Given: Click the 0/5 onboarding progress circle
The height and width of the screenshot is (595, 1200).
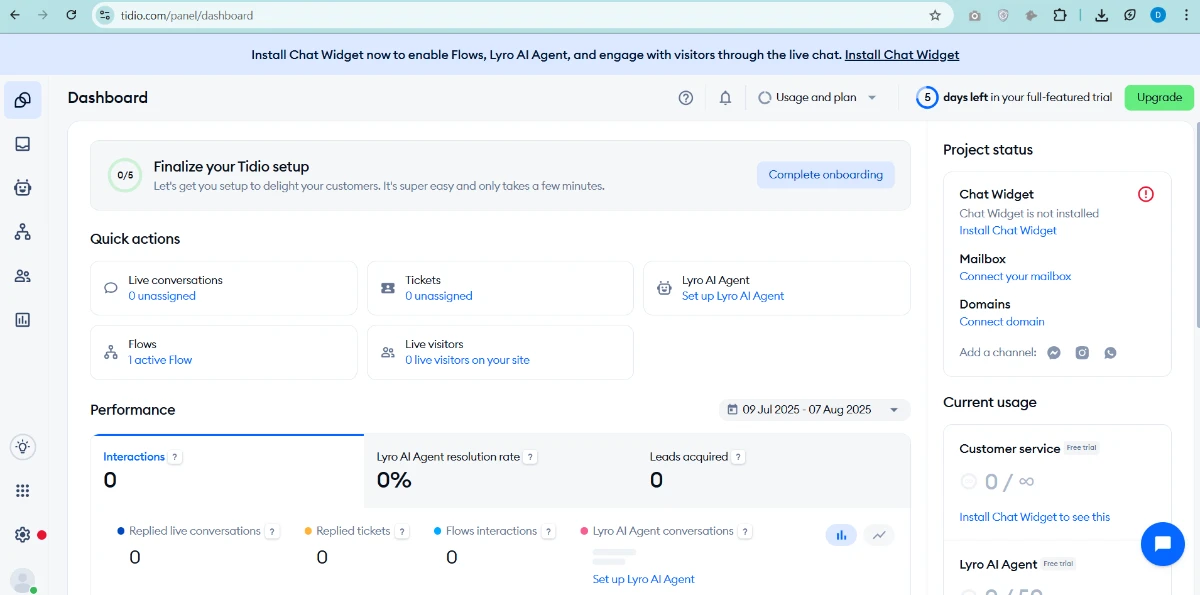Looking at the screenshot, I should coord(125,175).
